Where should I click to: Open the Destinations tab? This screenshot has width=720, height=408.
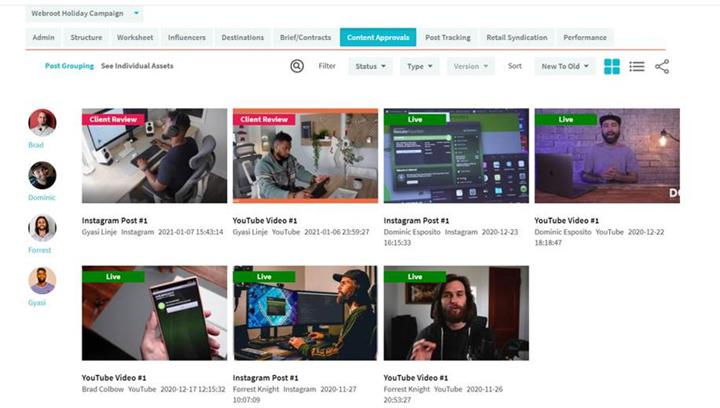[x=242, y=37]
